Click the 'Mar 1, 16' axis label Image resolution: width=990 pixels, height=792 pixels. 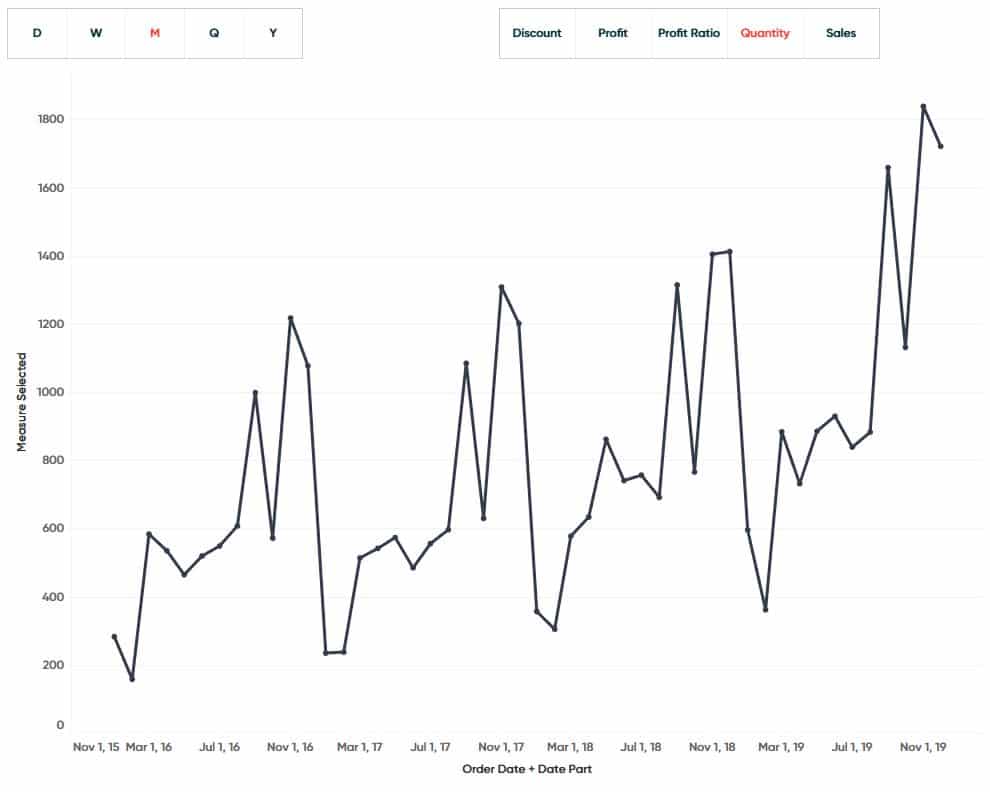click(x=149, y=747)
